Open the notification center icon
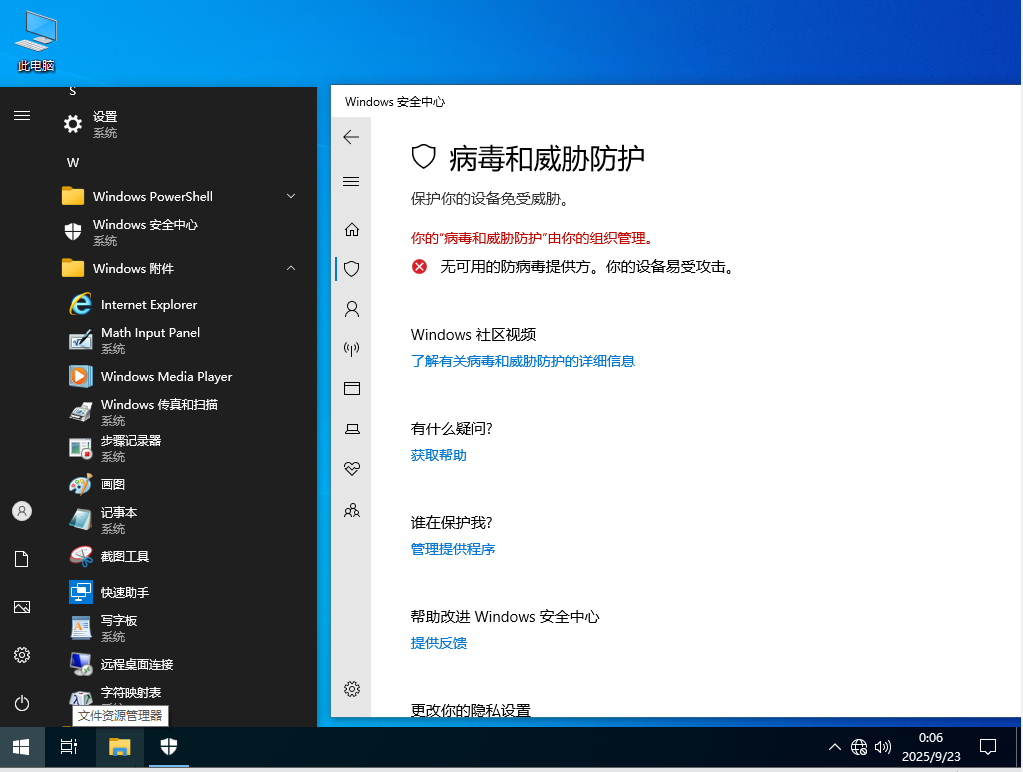Image resolution: width=1023 pixels, height=772 pixels. (x=988, y=747)
